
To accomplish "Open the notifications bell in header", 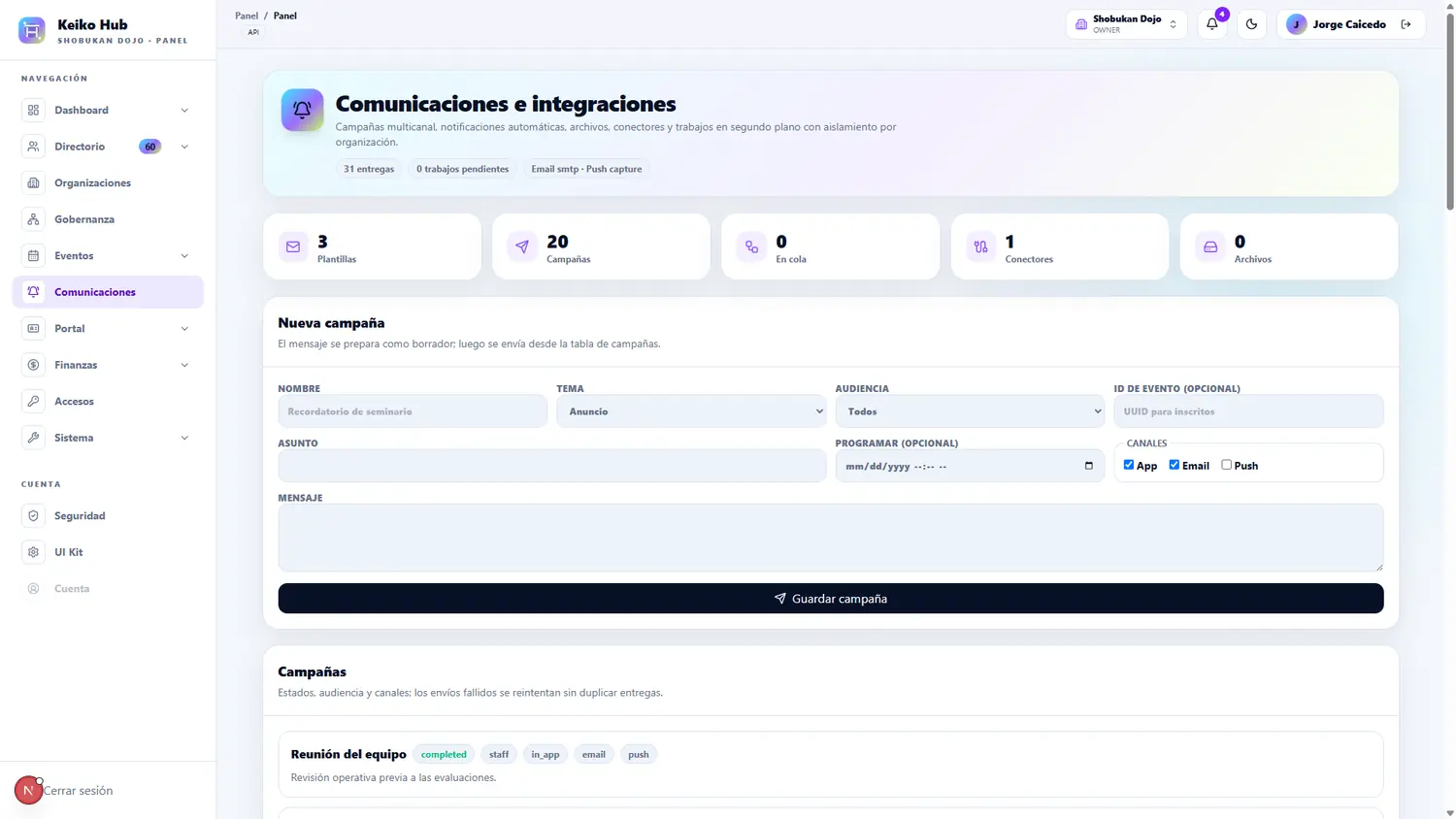I will pos(1212,24).
